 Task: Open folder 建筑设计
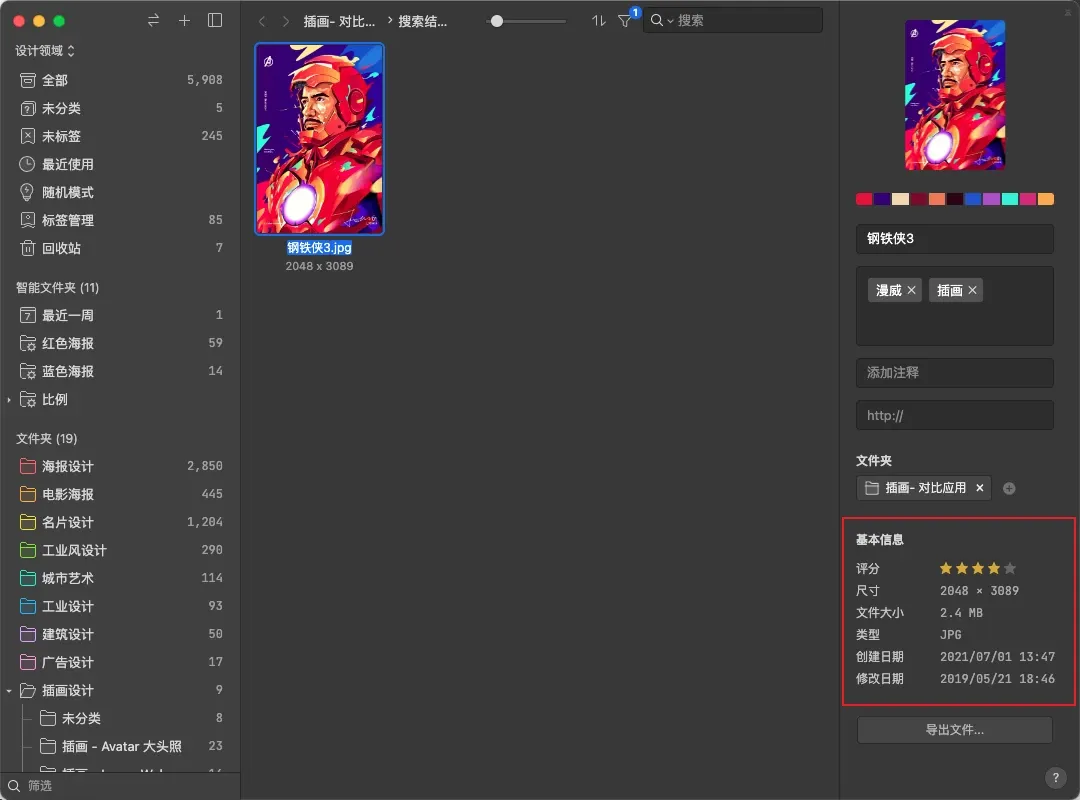click(x=120, y=634)
